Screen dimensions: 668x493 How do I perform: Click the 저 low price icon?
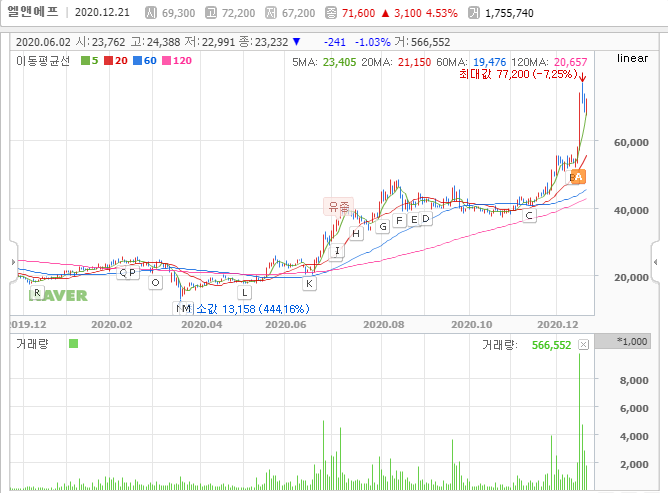point(271,13)
